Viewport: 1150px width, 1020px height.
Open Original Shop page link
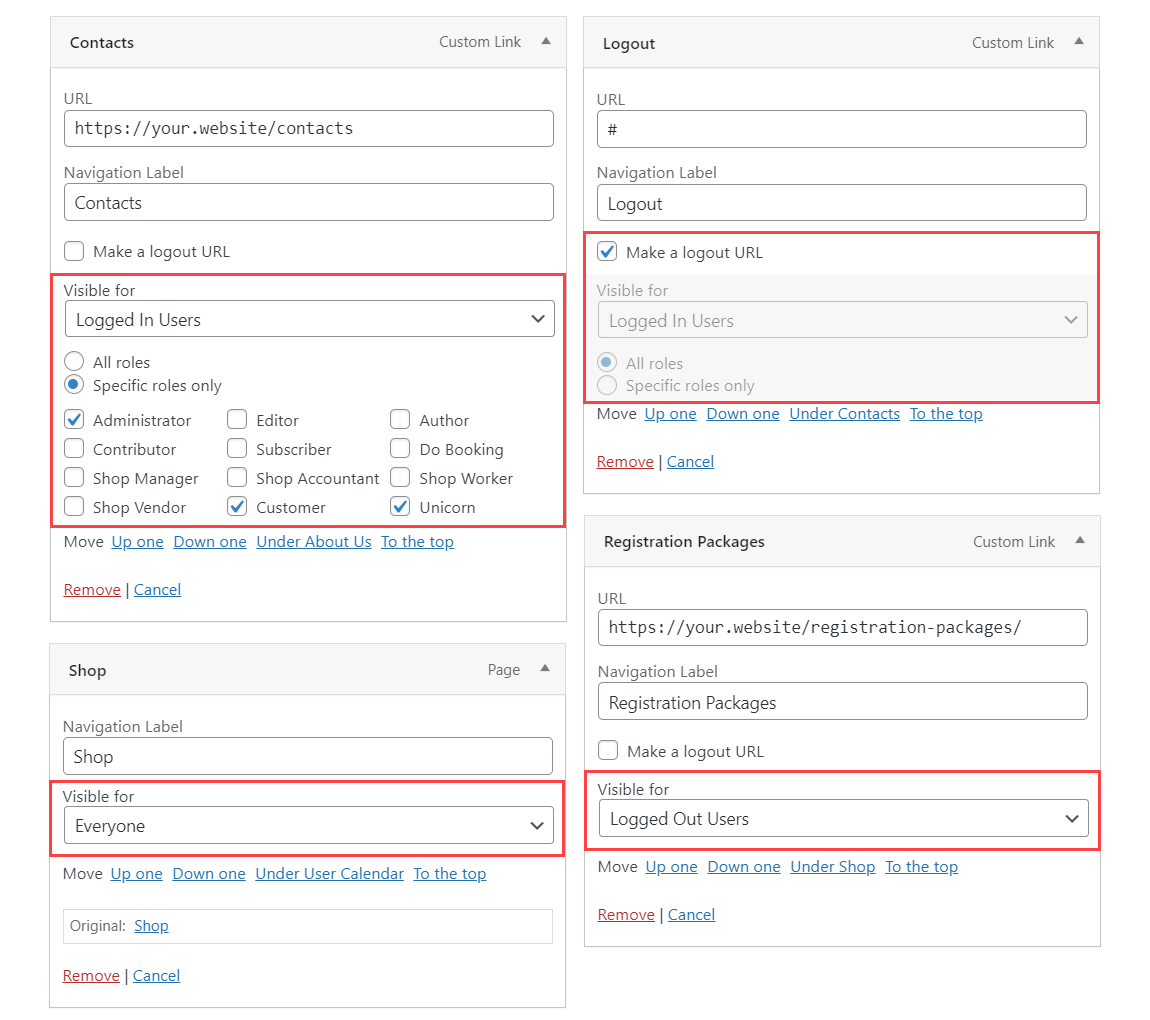151,925
